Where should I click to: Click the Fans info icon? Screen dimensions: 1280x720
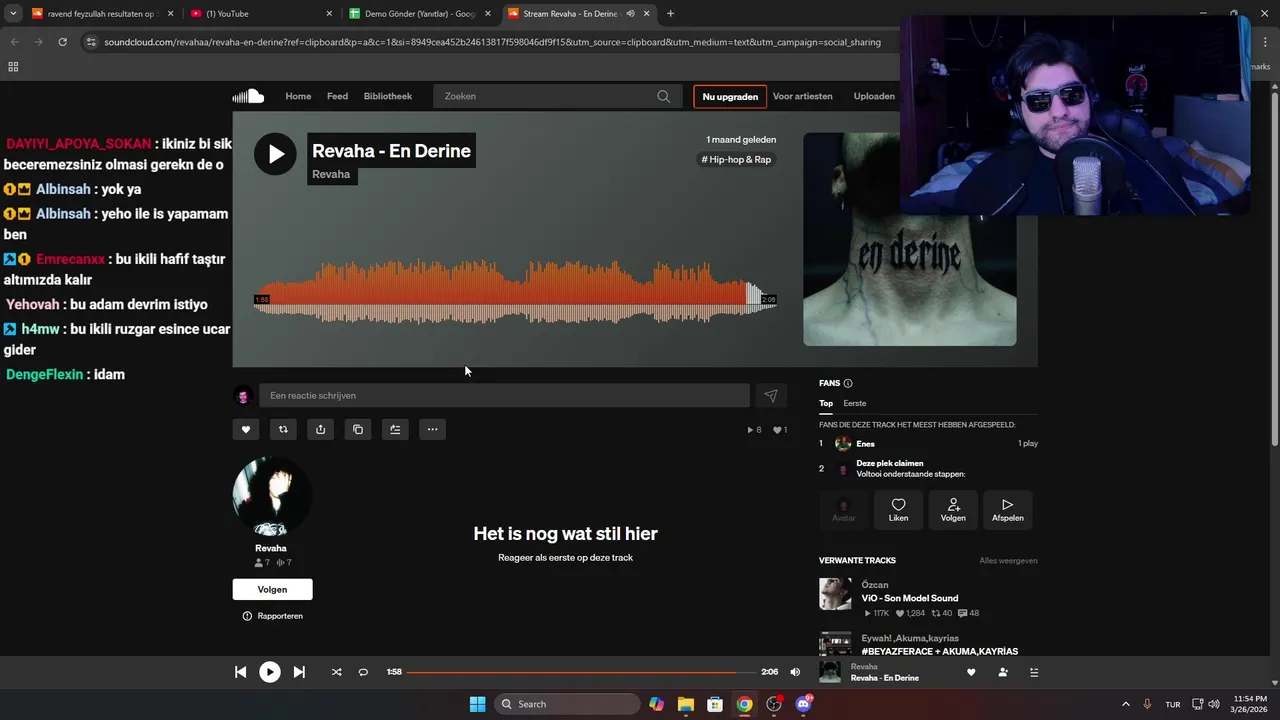(x=848, y=383)
